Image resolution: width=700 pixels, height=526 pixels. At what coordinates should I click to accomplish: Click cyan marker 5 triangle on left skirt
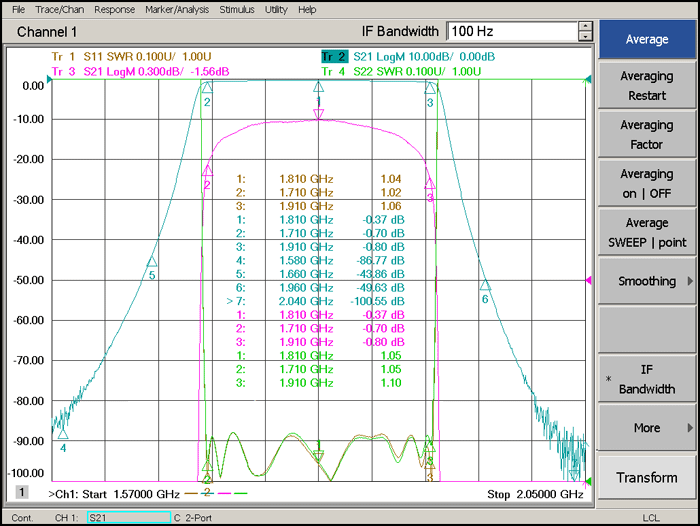pyautogui.click(x=152, y=262)
